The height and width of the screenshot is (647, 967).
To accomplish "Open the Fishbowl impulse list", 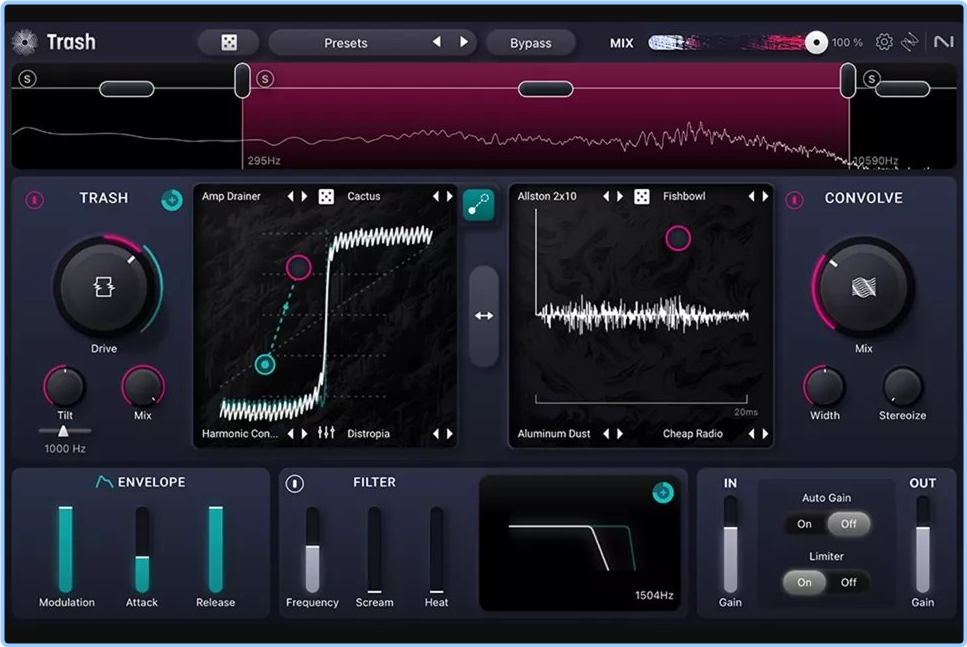I will (684, 196).
